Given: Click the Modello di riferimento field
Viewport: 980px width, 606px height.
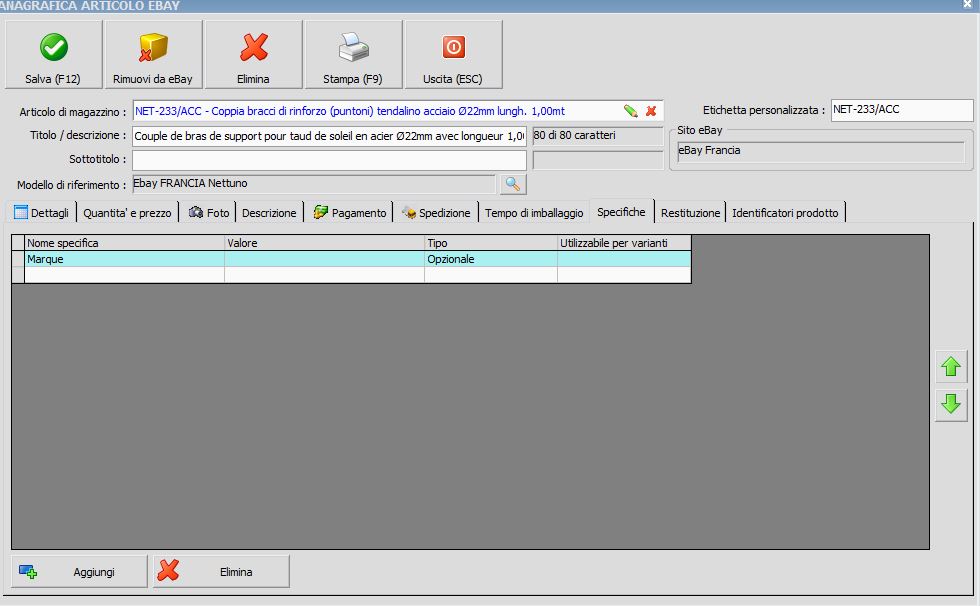Looking at the screenshot, I should [x=314, y=184].
